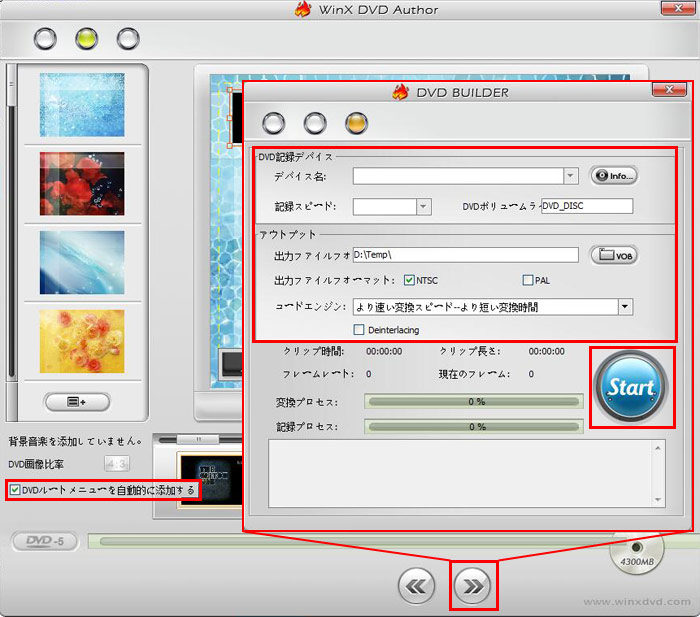Toggle the Deinterlacing checkbox
700x617 pixels.
[358, 329]
